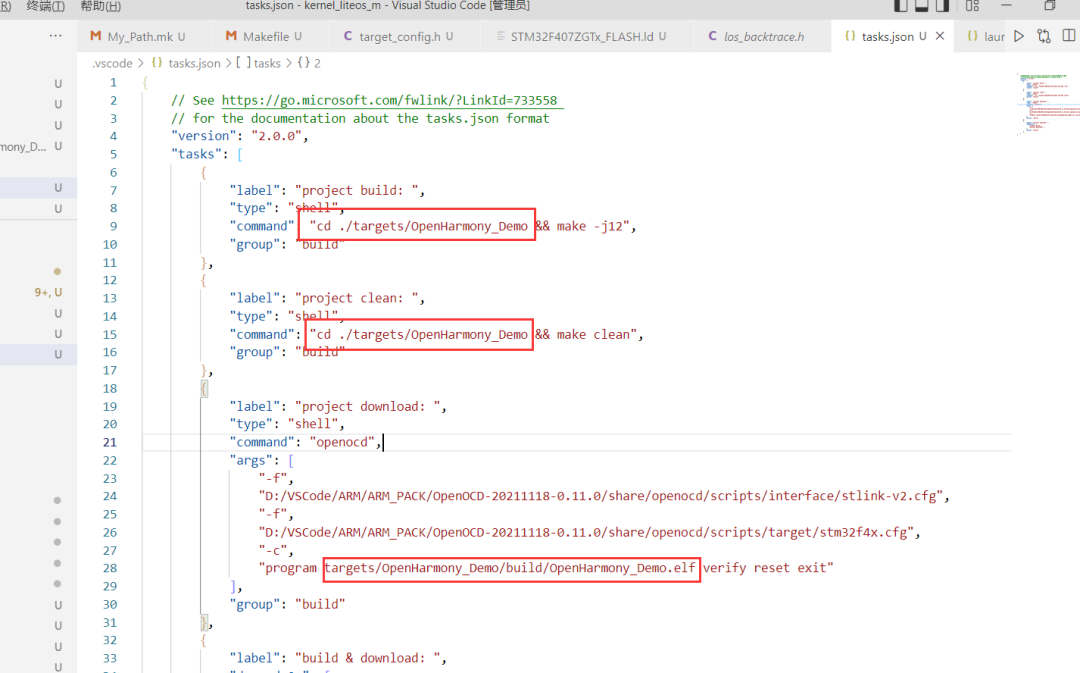1080x673 pixels.
Task: Open the 帮助(H) menu
Action: [x=101, y=6]
